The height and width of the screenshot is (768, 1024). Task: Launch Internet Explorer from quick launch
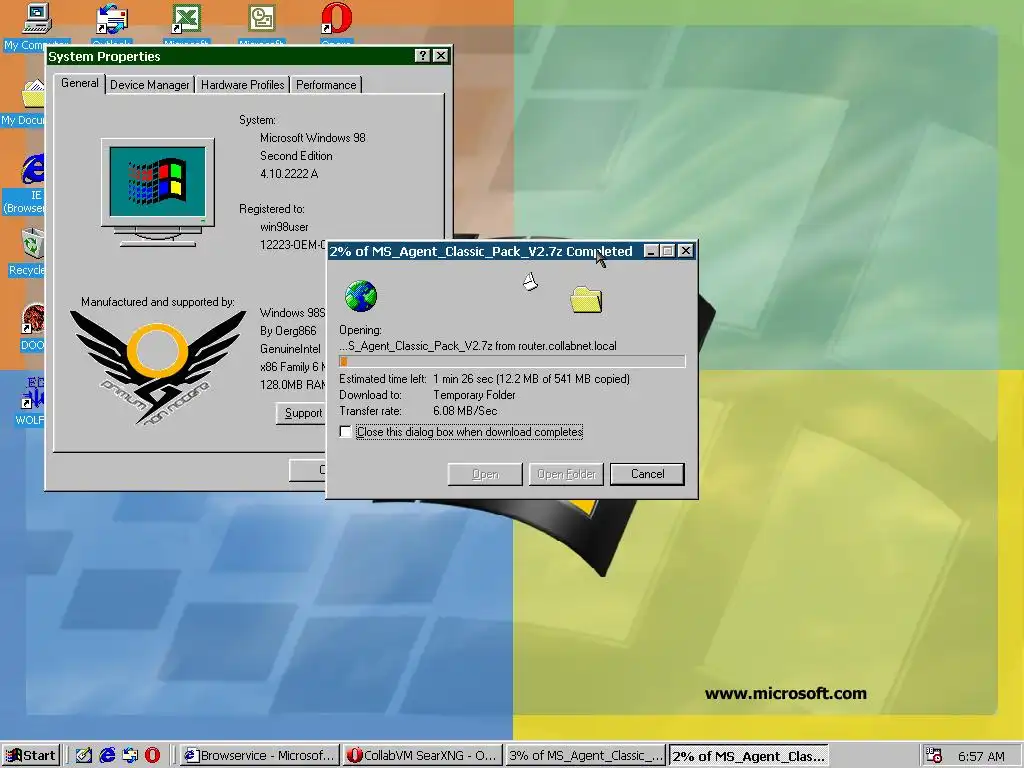pos(107,755)
